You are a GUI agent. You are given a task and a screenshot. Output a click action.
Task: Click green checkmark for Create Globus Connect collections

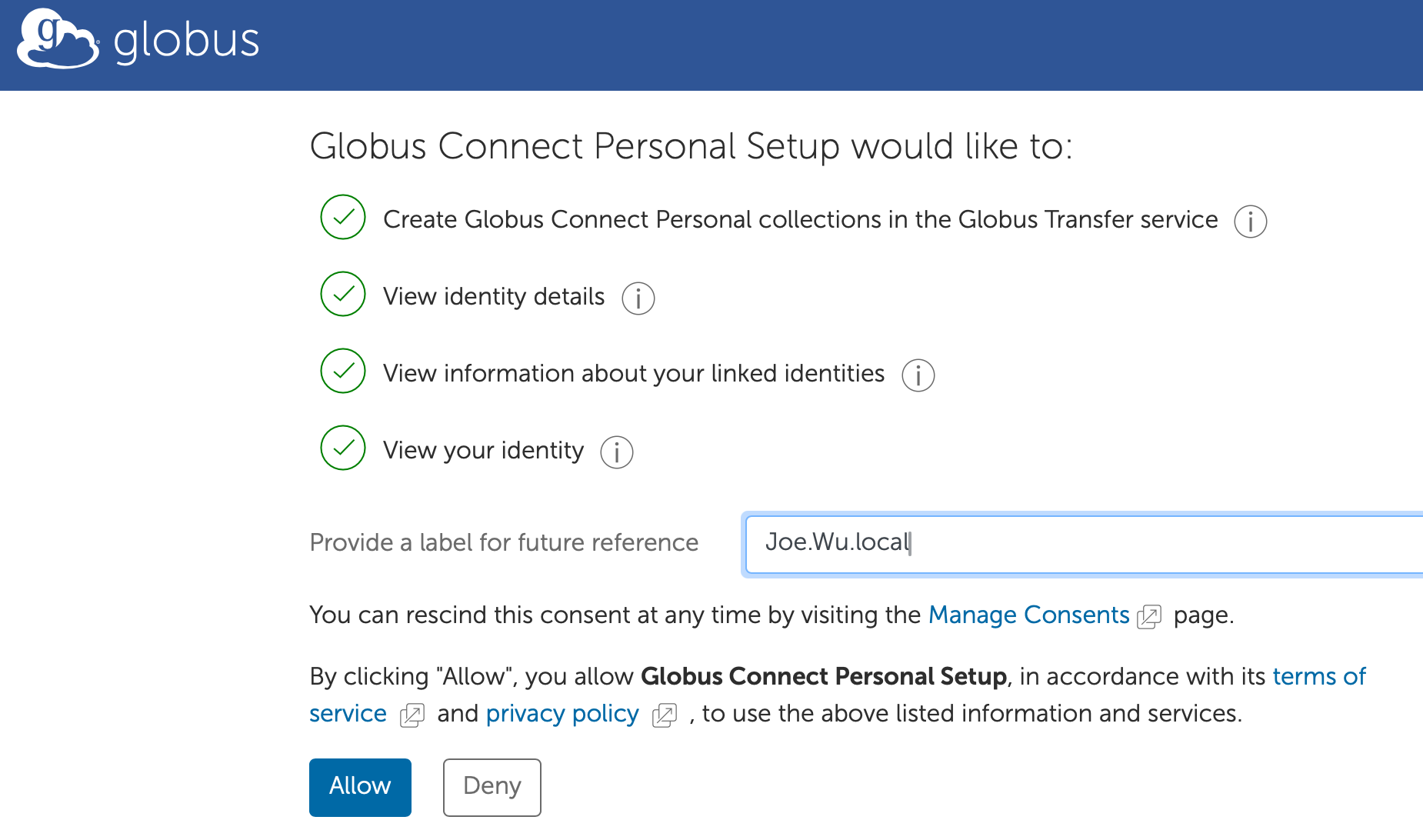343,217
